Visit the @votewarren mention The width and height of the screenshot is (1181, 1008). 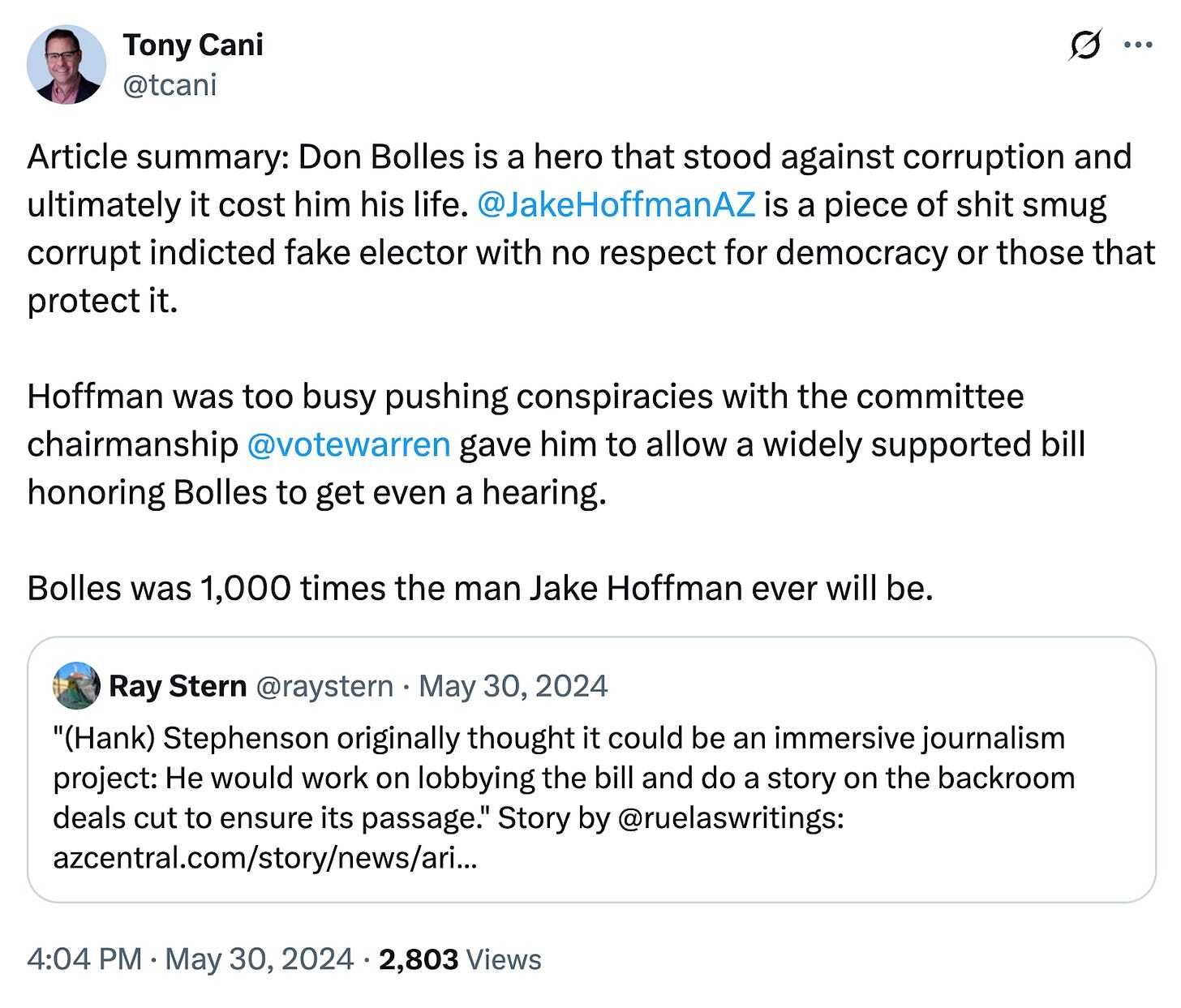347,444
